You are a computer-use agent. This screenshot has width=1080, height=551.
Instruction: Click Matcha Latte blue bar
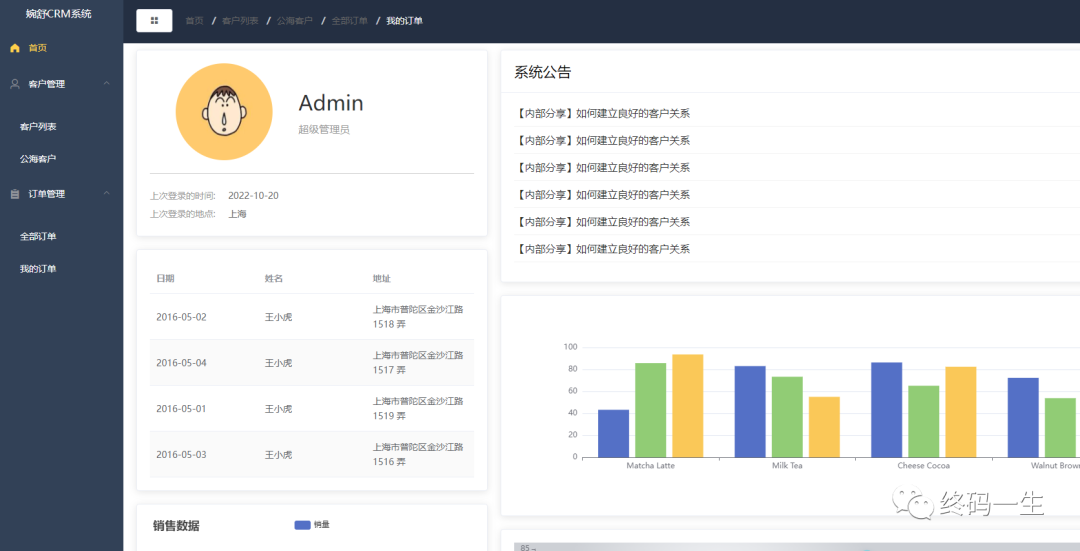pyautogui.click(x=613, y=434)
